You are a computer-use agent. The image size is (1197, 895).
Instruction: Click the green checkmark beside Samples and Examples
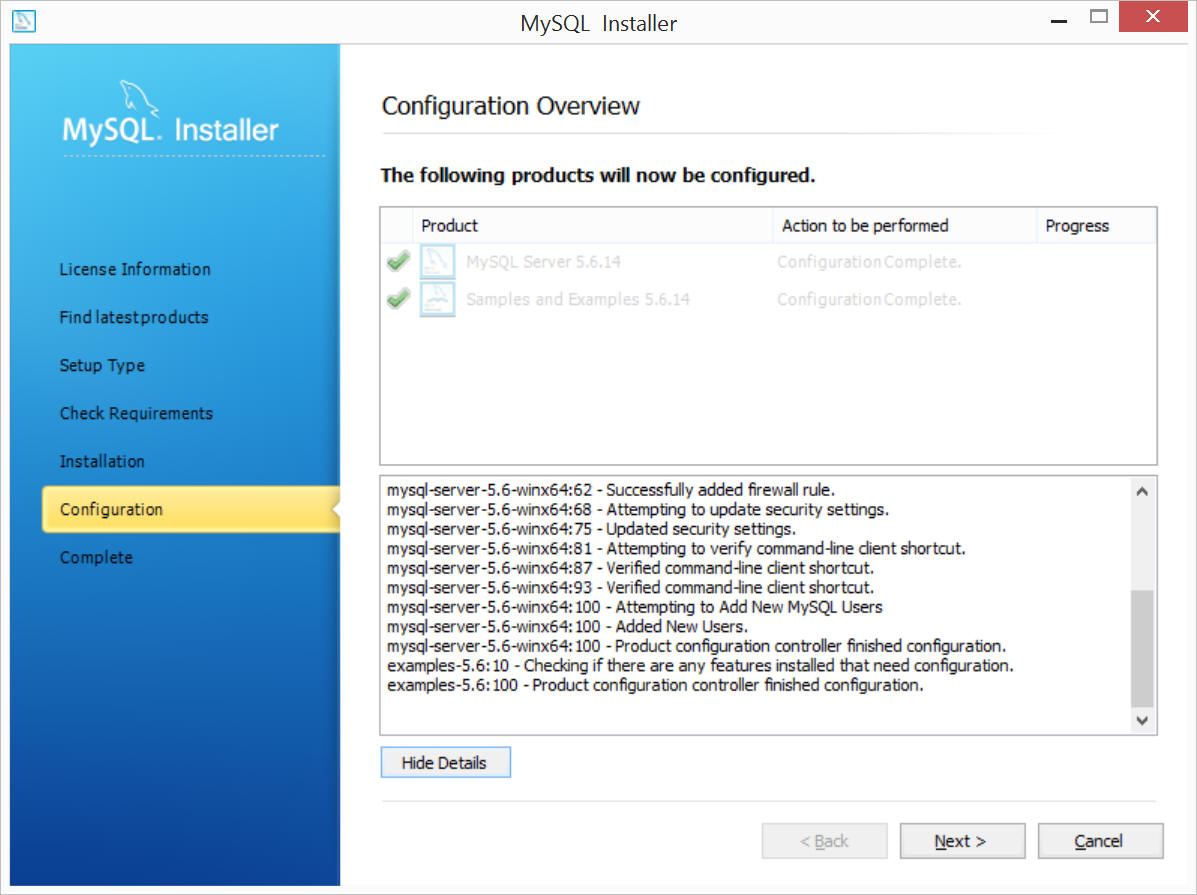coord(398,299)
